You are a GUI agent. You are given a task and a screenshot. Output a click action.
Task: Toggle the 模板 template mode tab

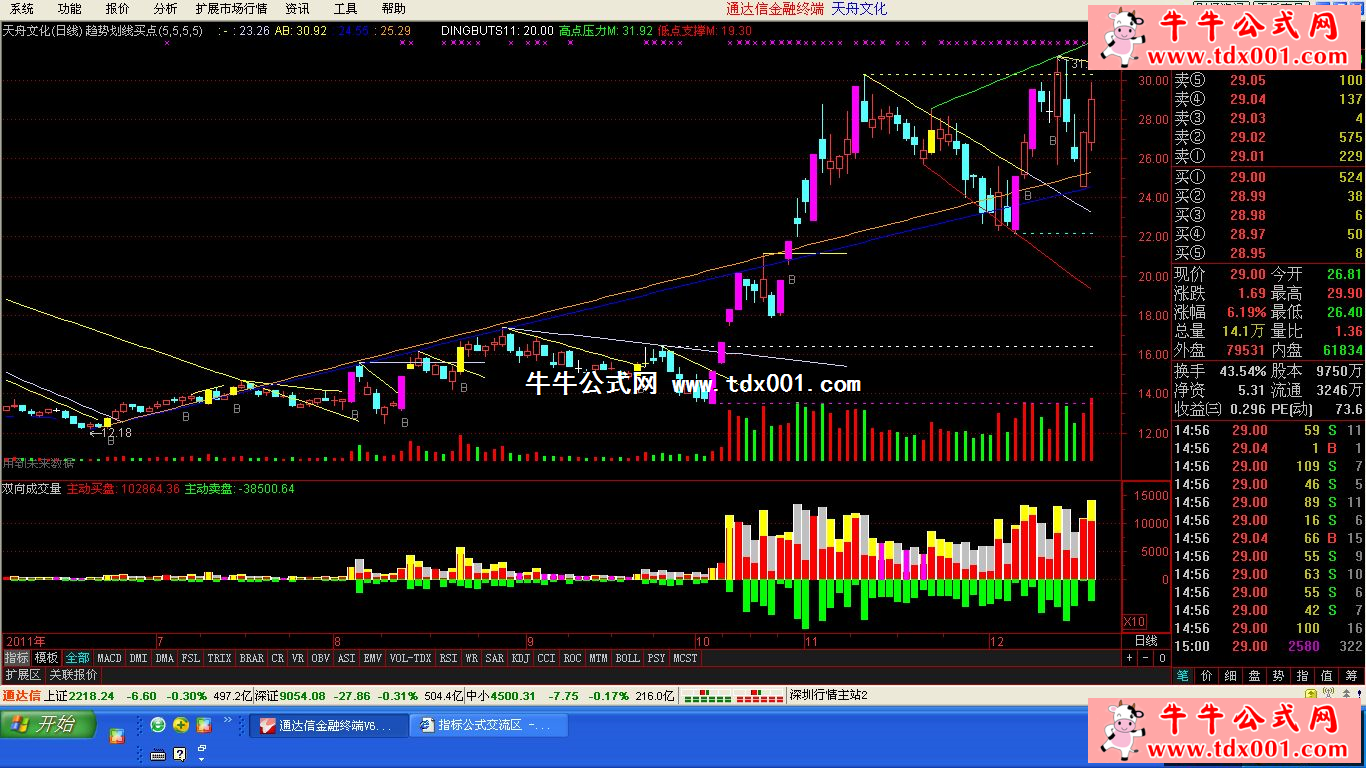pyautogui.click(x=46, y=658)
